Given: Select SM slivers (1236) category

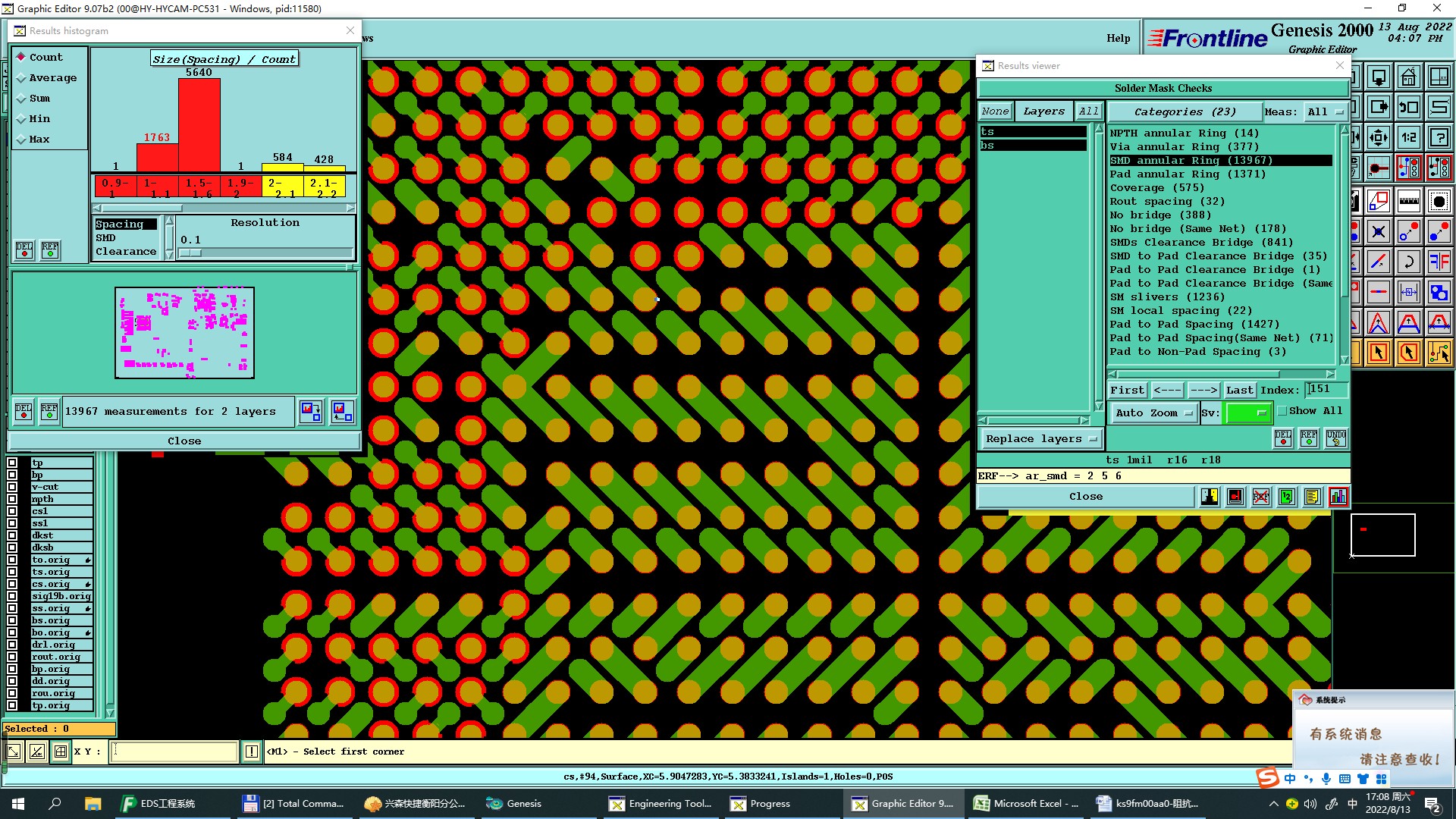Looking at the screenshot, I should point(1166,297).
